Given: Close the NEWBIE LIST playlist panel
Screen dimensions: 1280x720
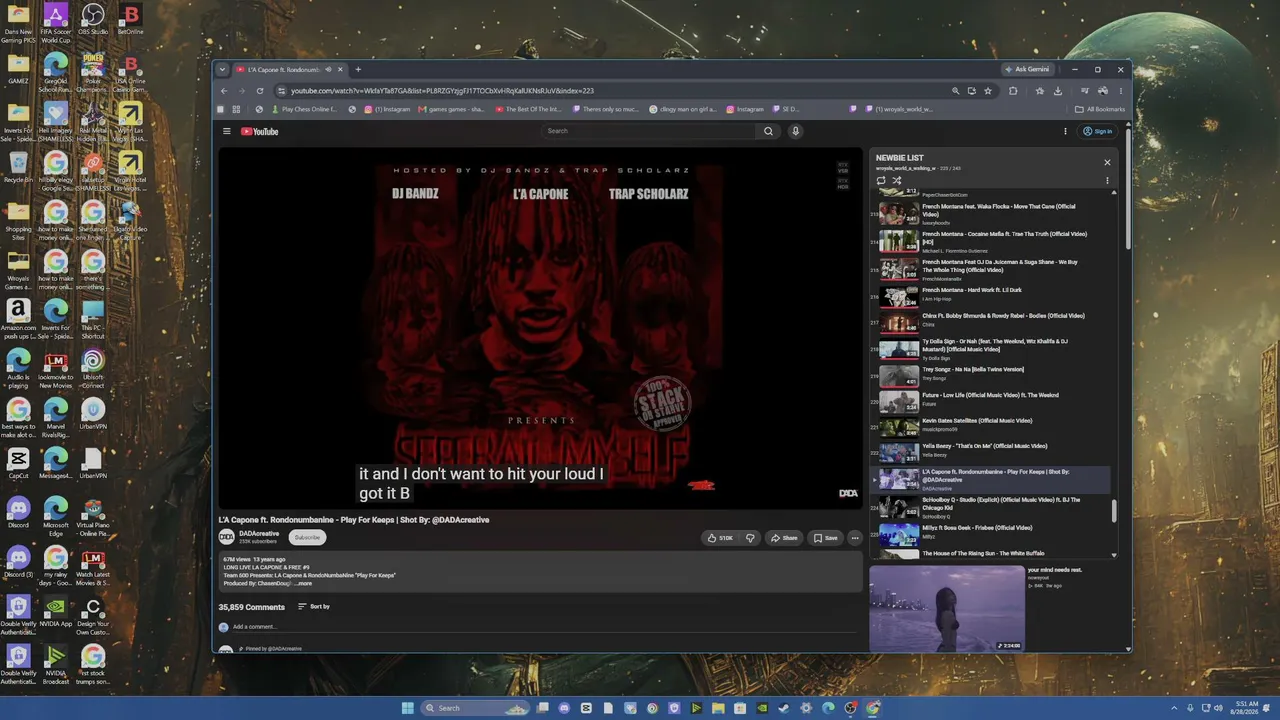Looking at the screenshot, I should click(1107, 162).
